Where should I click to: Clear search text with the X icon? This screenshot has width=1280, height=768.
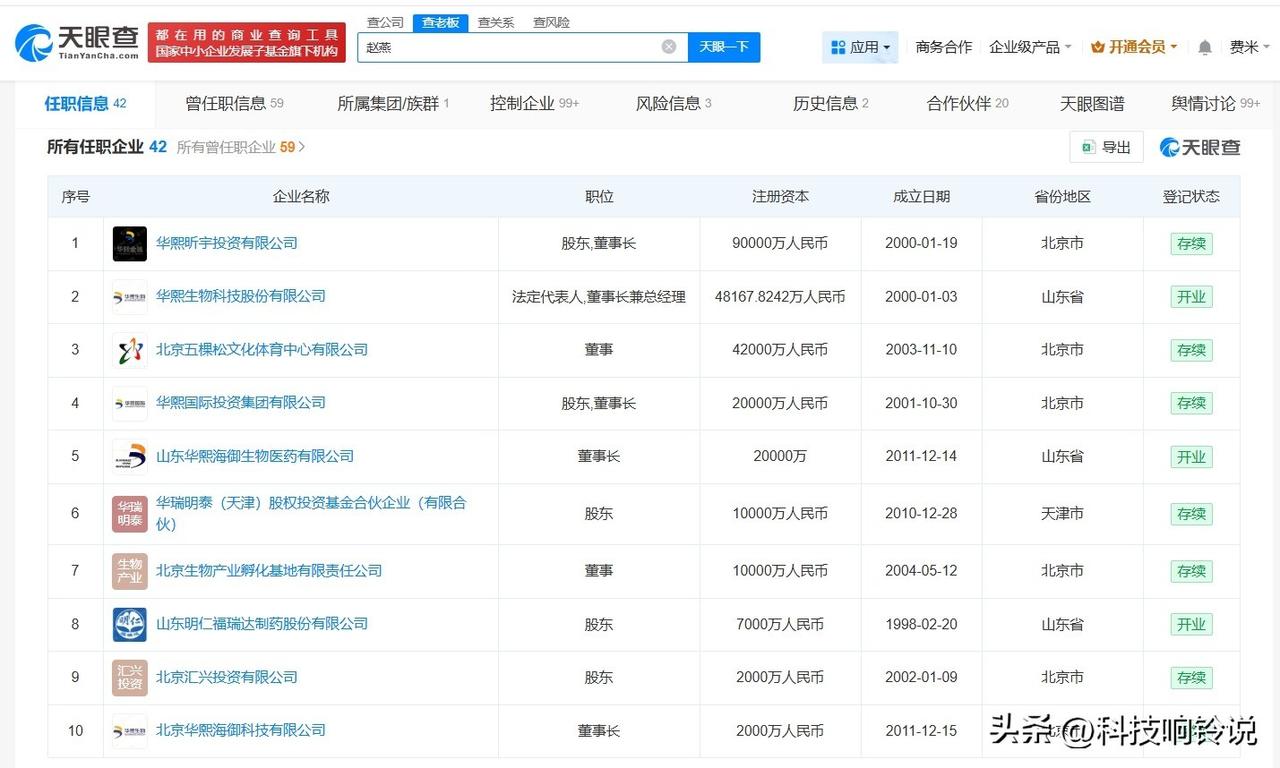669,47
